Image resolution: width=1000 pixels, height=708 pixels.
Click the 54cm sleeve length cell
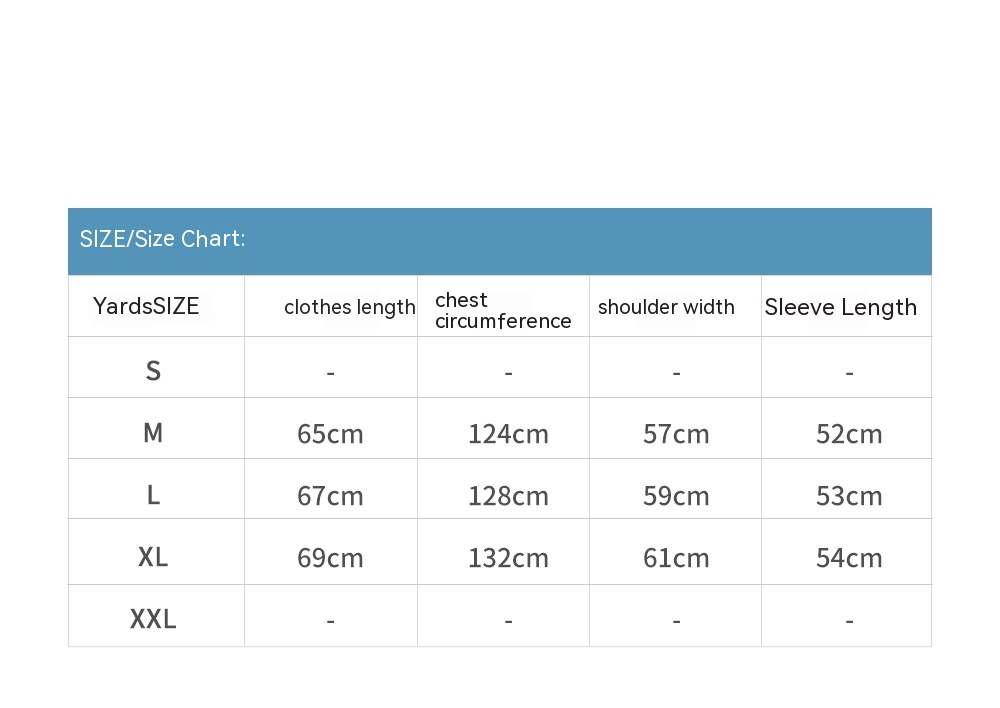[849, 558]
